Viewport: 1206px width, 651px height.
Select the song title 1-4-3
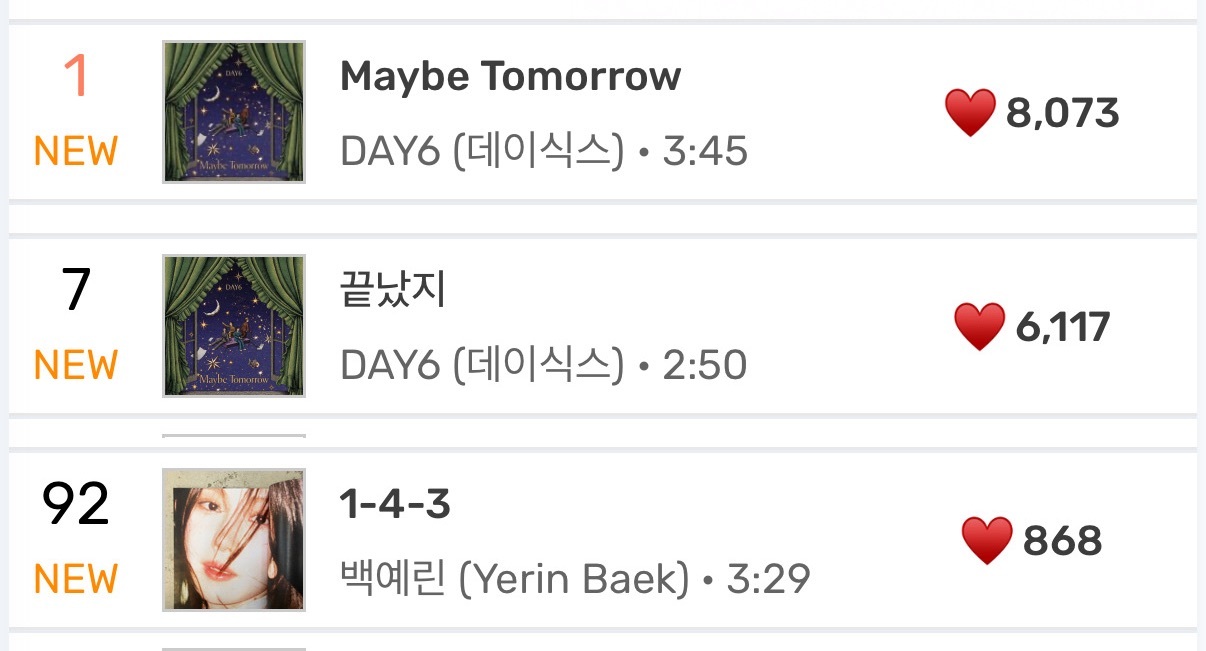point(395,505)
